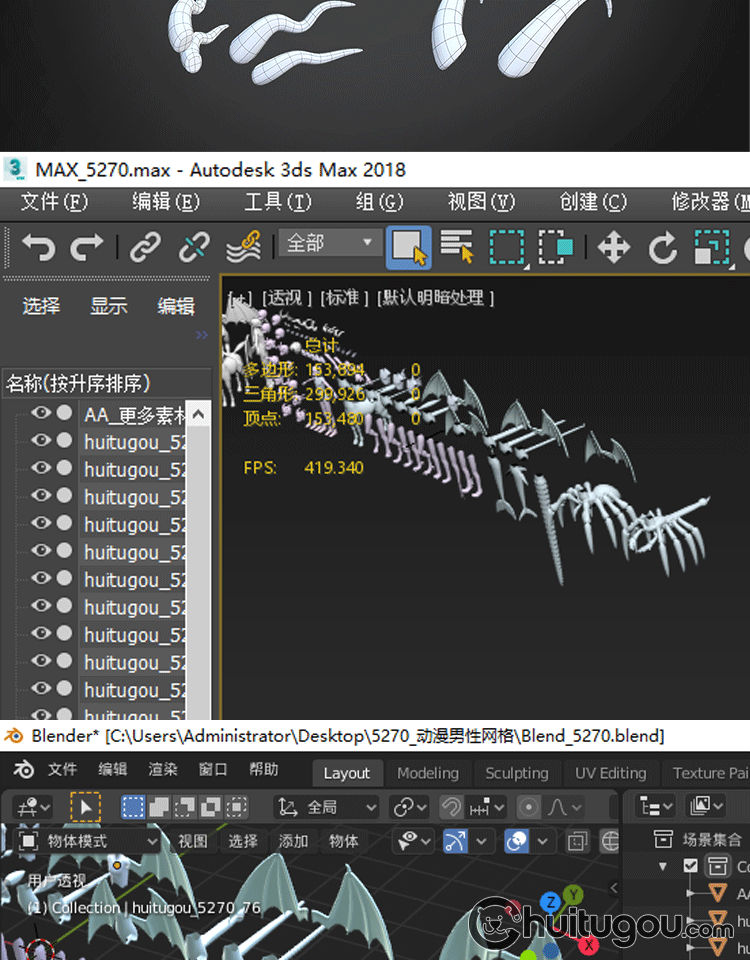Open the 工具(T) menu in 3ds Max
750x960 pixels.
pos(278,202)
